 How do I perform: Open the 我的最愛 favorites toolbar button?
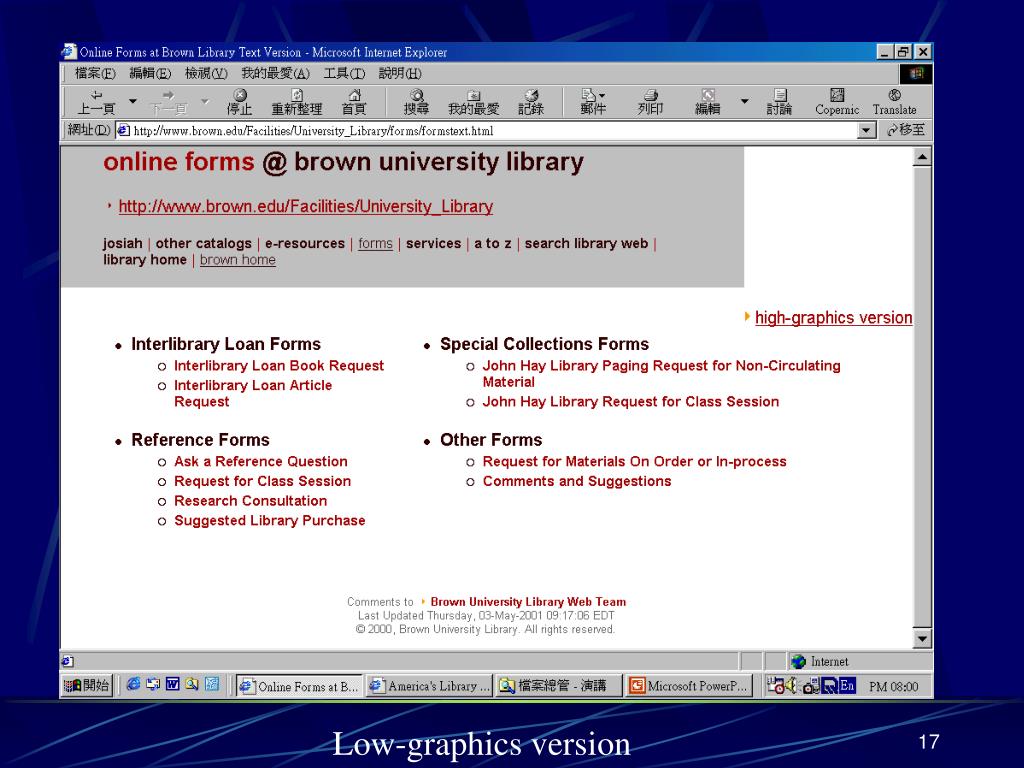coord(473,103)
